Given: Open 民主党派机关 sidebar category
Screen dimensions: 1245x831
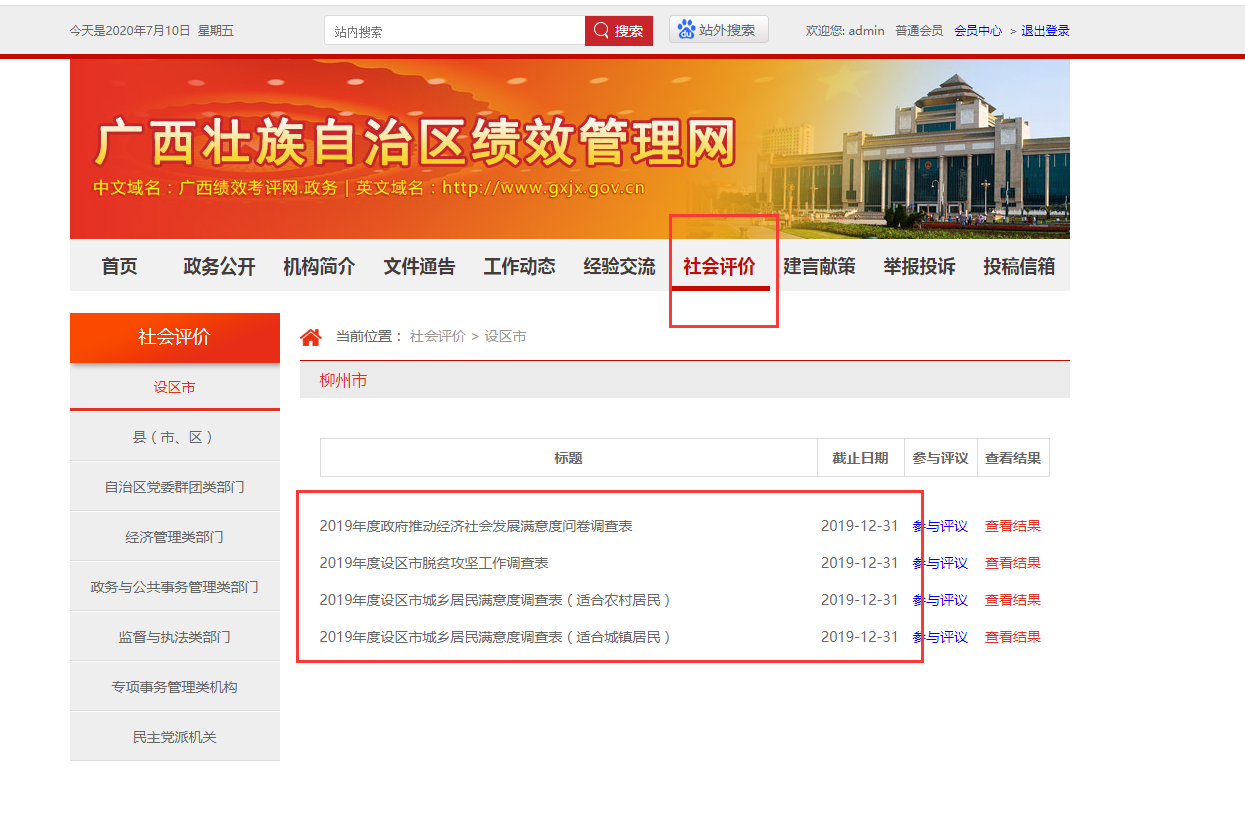Looking at the screenshot, I should [x=175, y=737].
